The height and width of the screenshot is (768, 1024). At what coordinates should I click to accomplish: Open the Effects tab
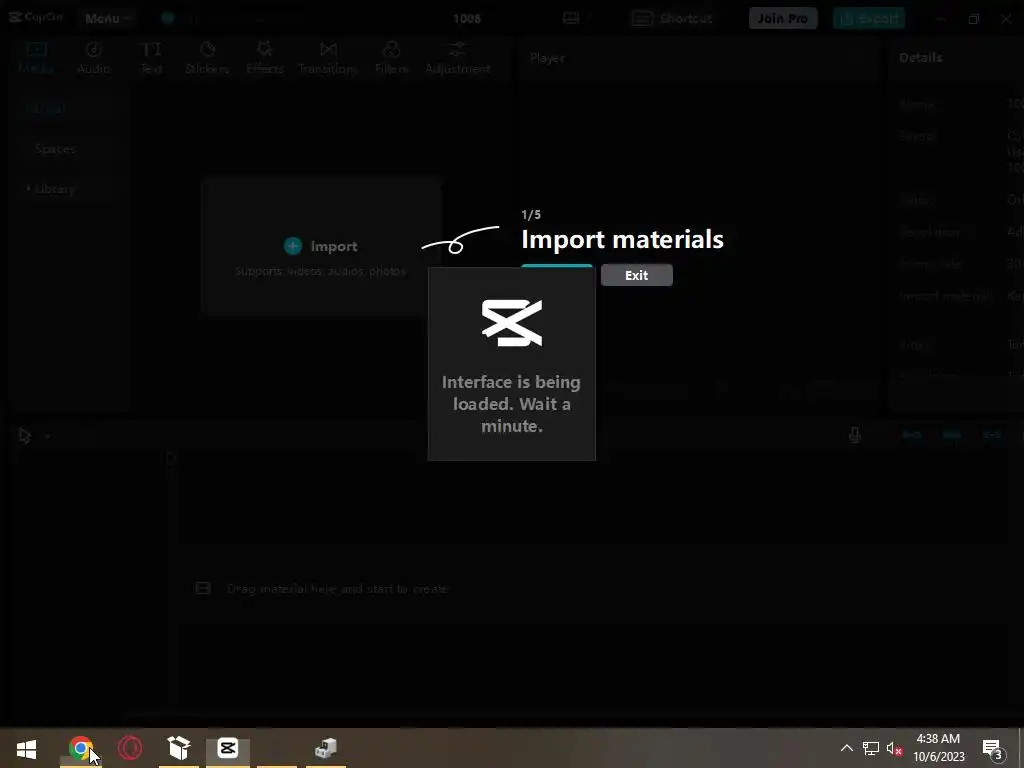click(264, 58)
